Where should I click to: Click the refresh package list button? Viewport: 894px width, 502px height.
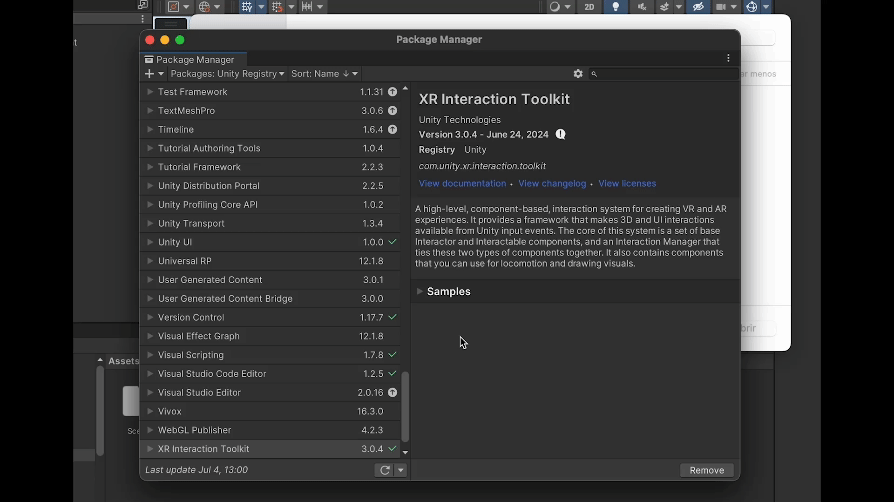[385, 470]
